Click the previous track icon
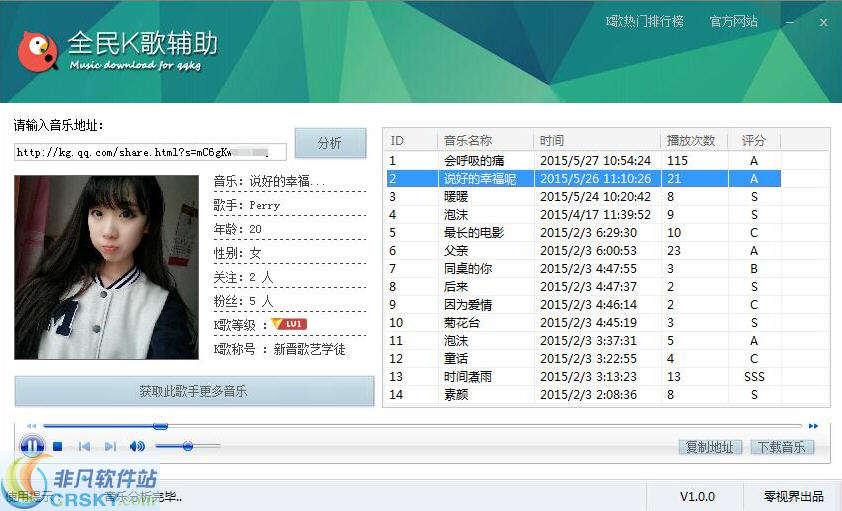Viewport: 842px width, 511px height. (84, 446)
